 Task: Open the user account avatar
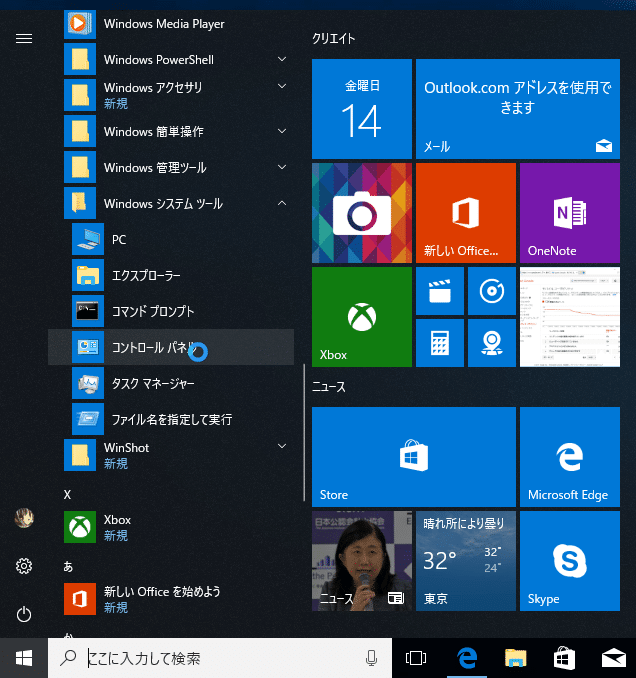pyautogui.click(x=24, y=518)
